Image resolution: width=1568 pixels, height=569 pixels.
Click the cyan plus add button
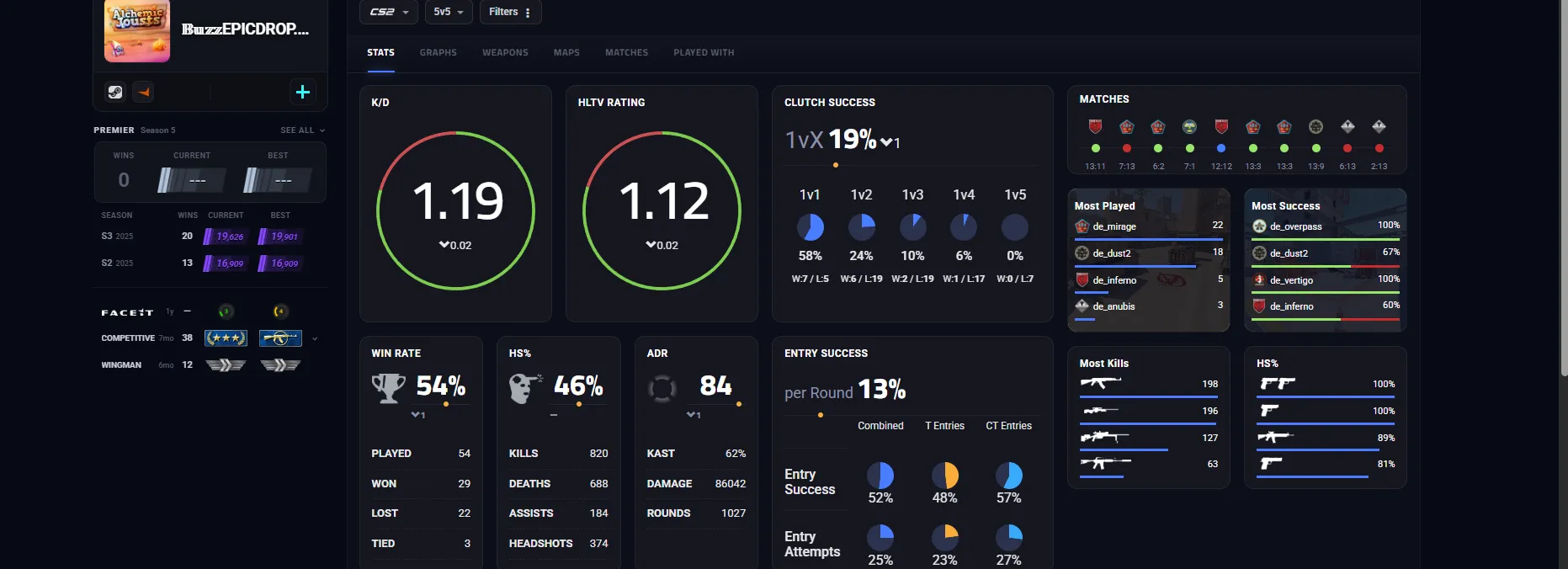click(303, 92)
